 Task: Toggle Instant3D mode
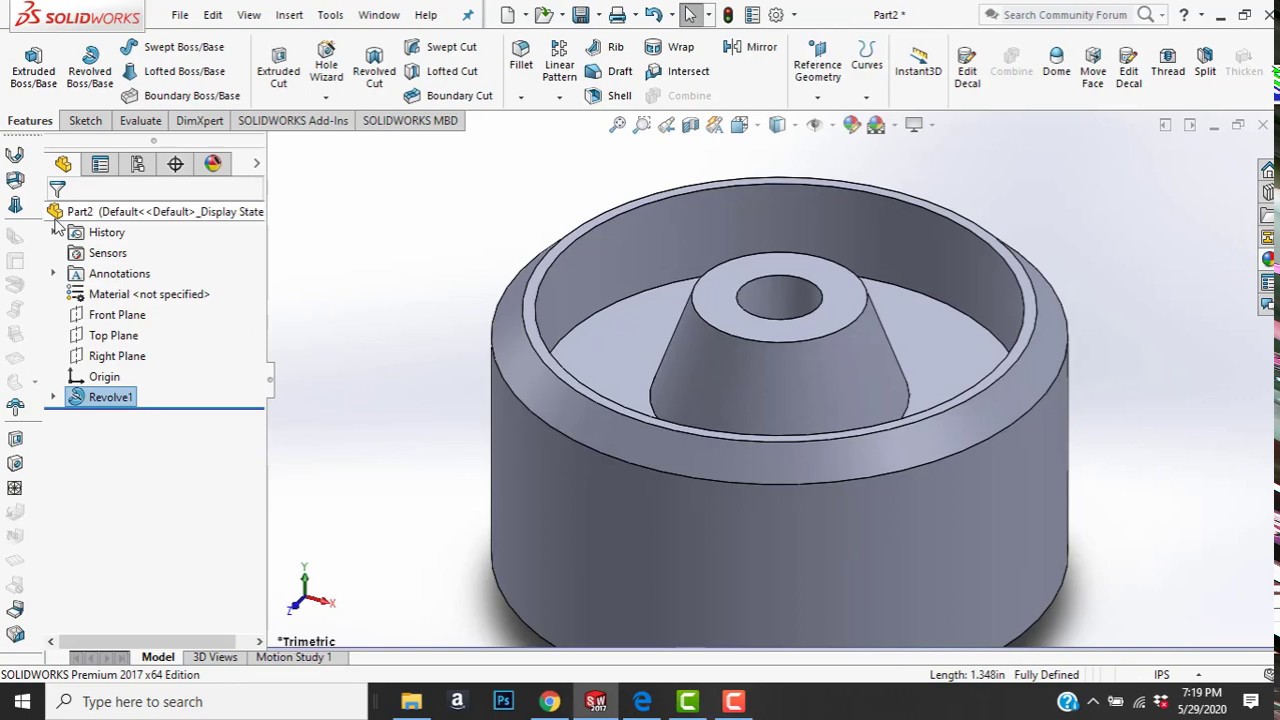(x=918, y=62)
